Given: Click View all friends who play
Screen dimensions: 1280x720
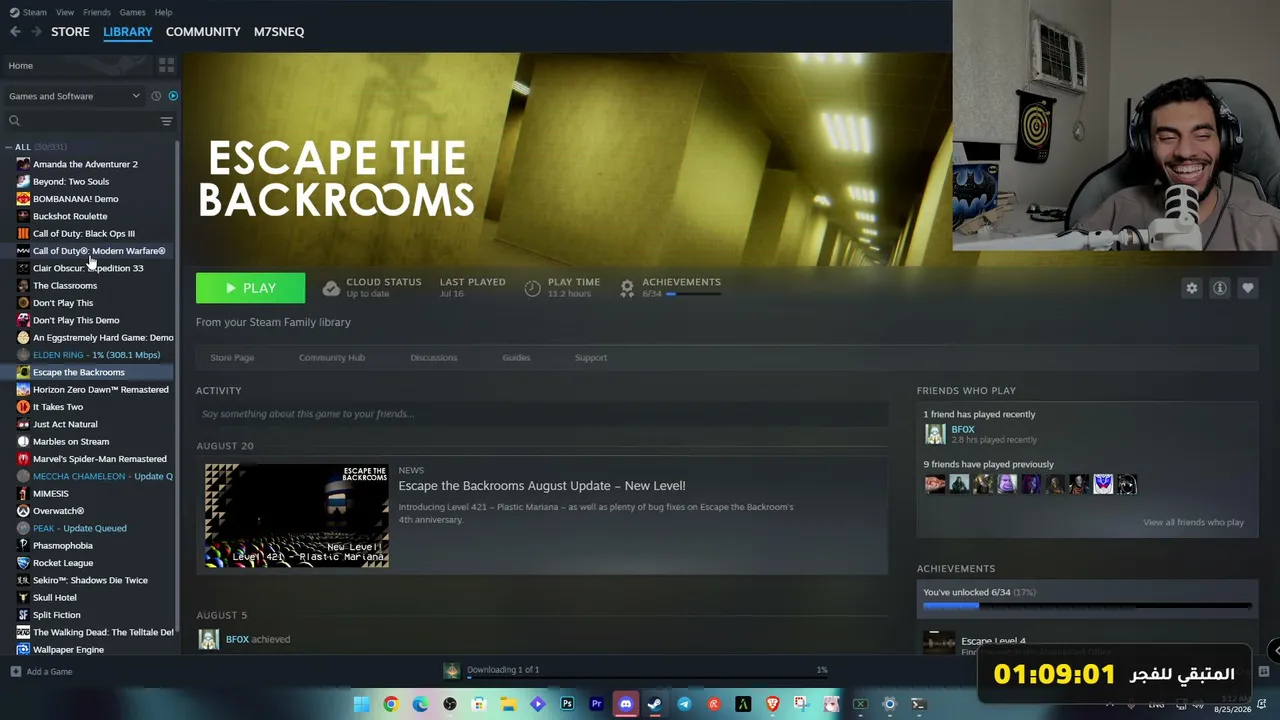Looking at the screenshot, I should [1194, 522].
